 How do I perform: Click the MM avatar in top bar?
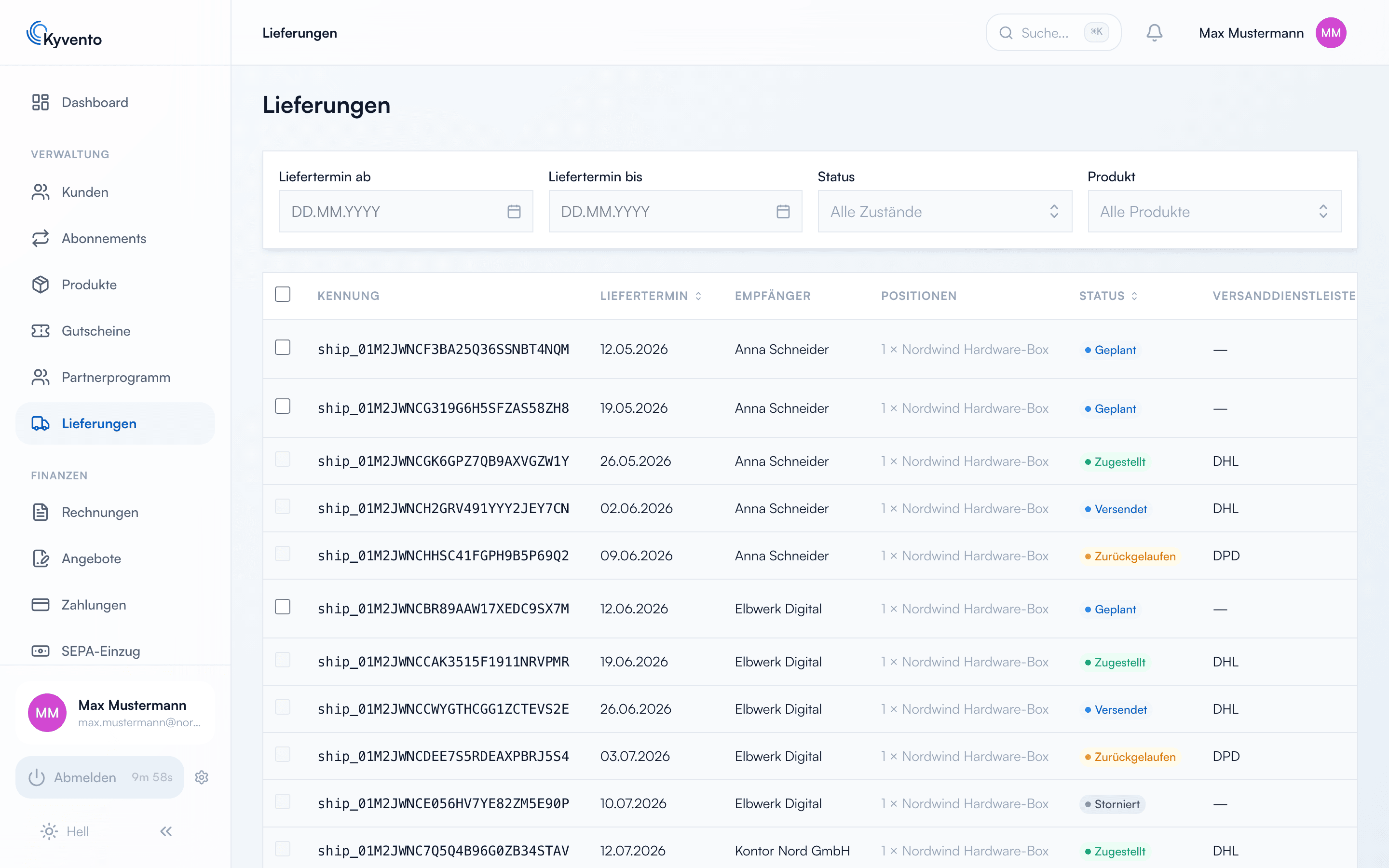click(1331, 33)
